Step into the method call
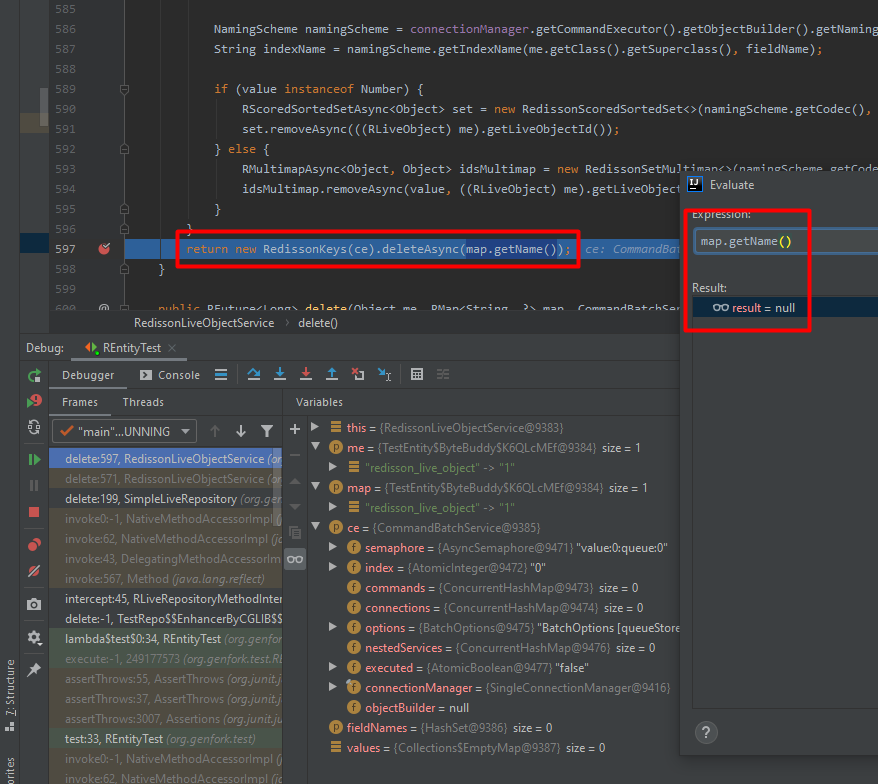The image size is (878, 784). pyautogui.click(x=280, y=374)
